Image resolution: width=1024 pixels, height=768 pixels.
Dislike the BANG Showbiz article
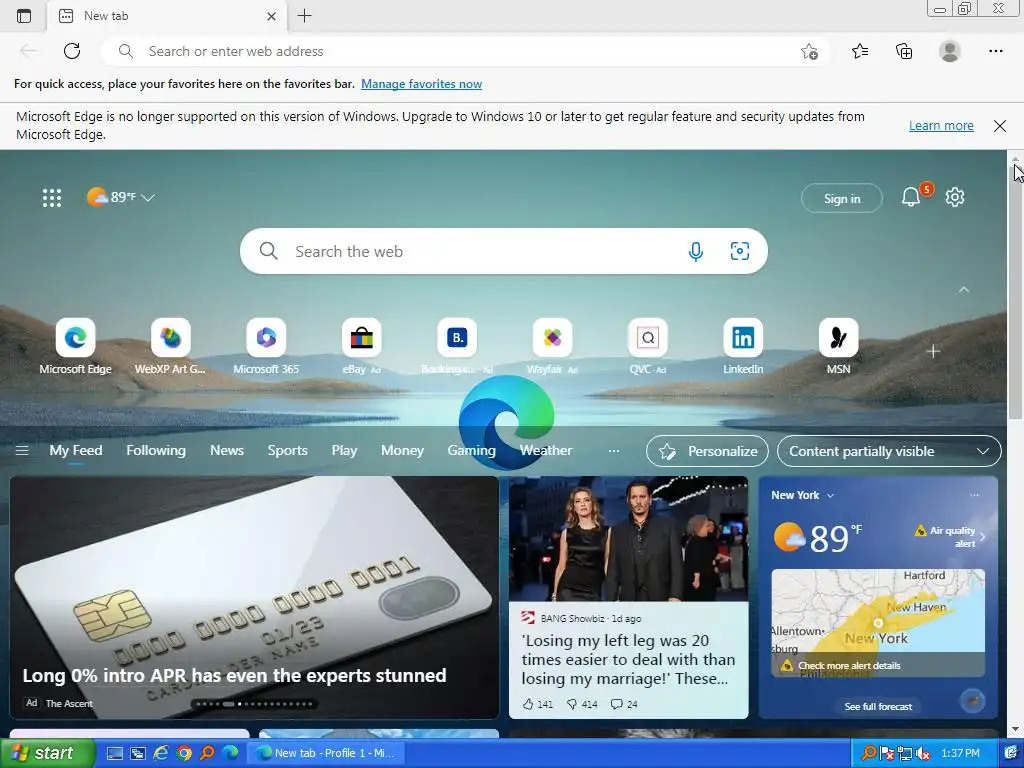(x=582, y=704)
